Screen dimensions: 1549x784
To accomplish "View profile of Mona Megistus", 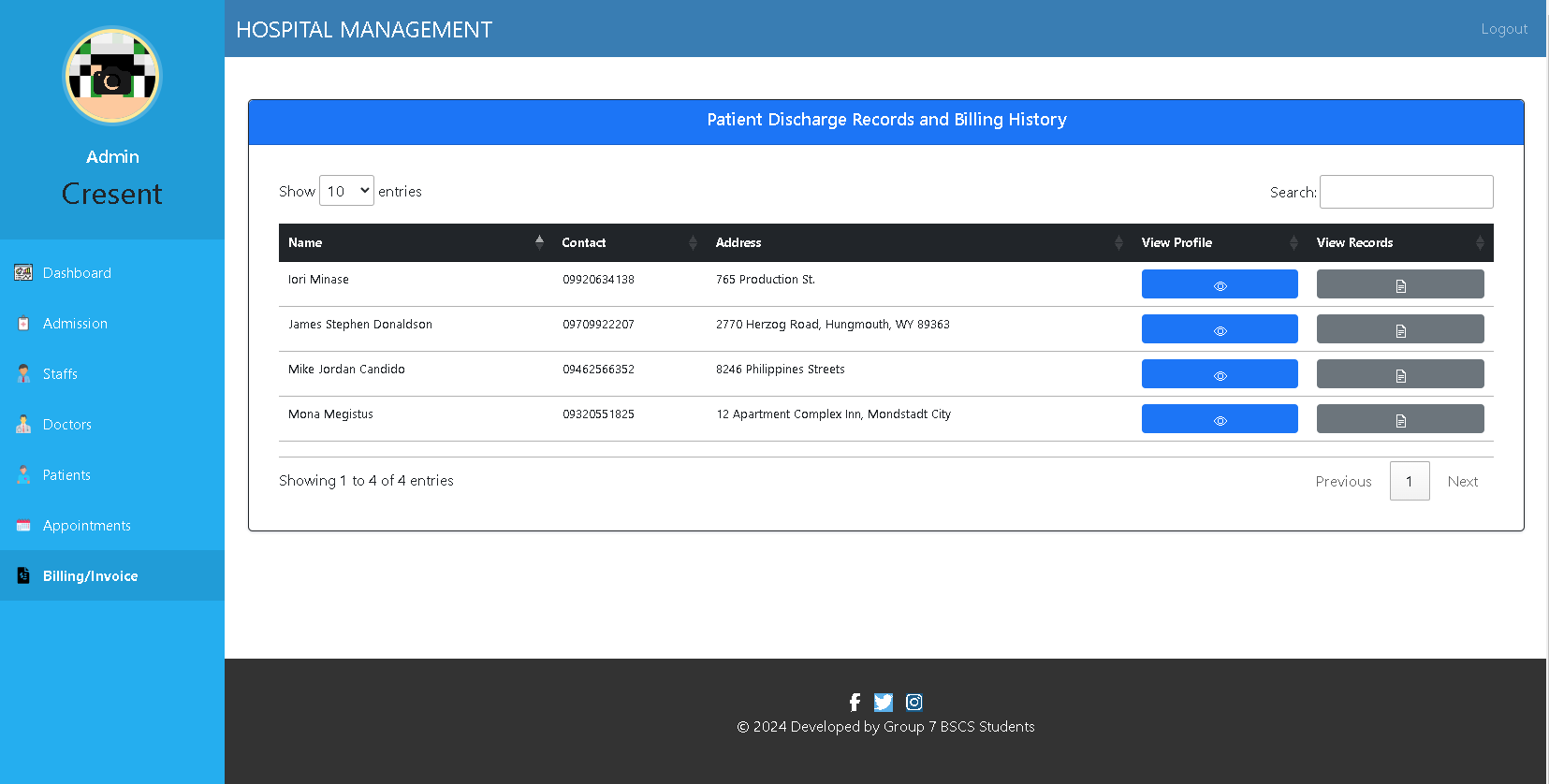I will click(x=1220, y=419).
